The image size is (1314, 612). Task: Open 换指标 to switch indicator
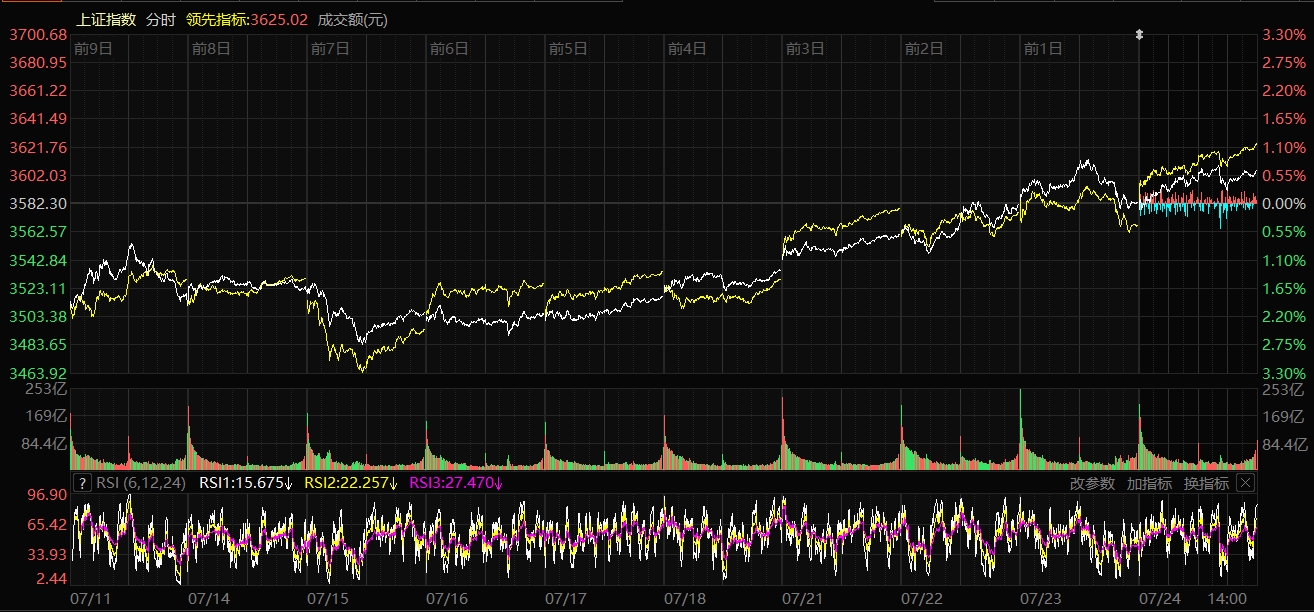(x=1206, y=483)
